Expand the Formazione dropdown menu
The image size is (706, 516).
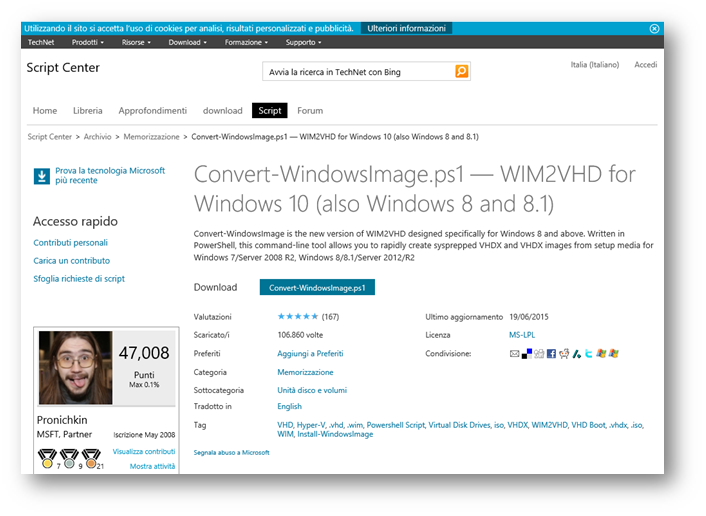click(246, 42)
